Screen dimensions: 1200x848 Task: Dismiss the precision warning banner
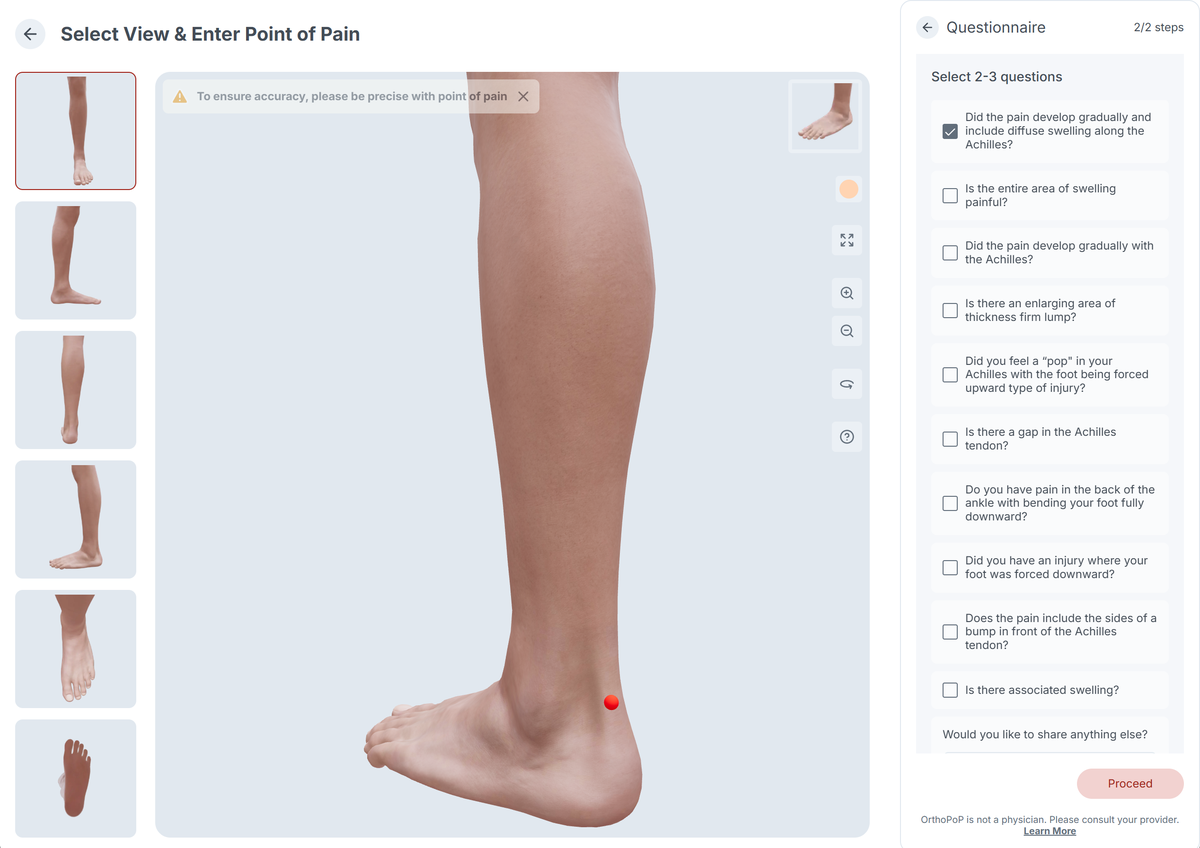[523, 97]
